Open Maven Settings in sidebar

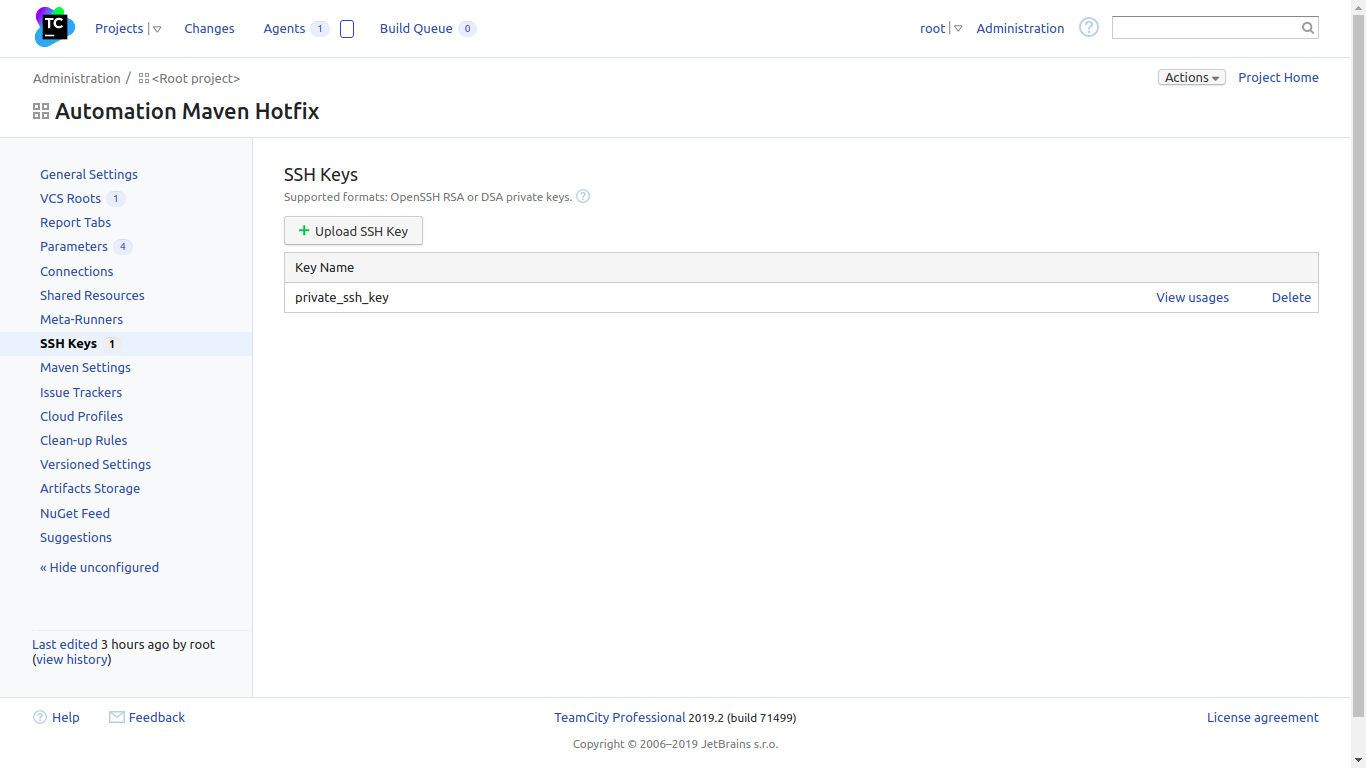pyautogui.click(x=85, y=367)
